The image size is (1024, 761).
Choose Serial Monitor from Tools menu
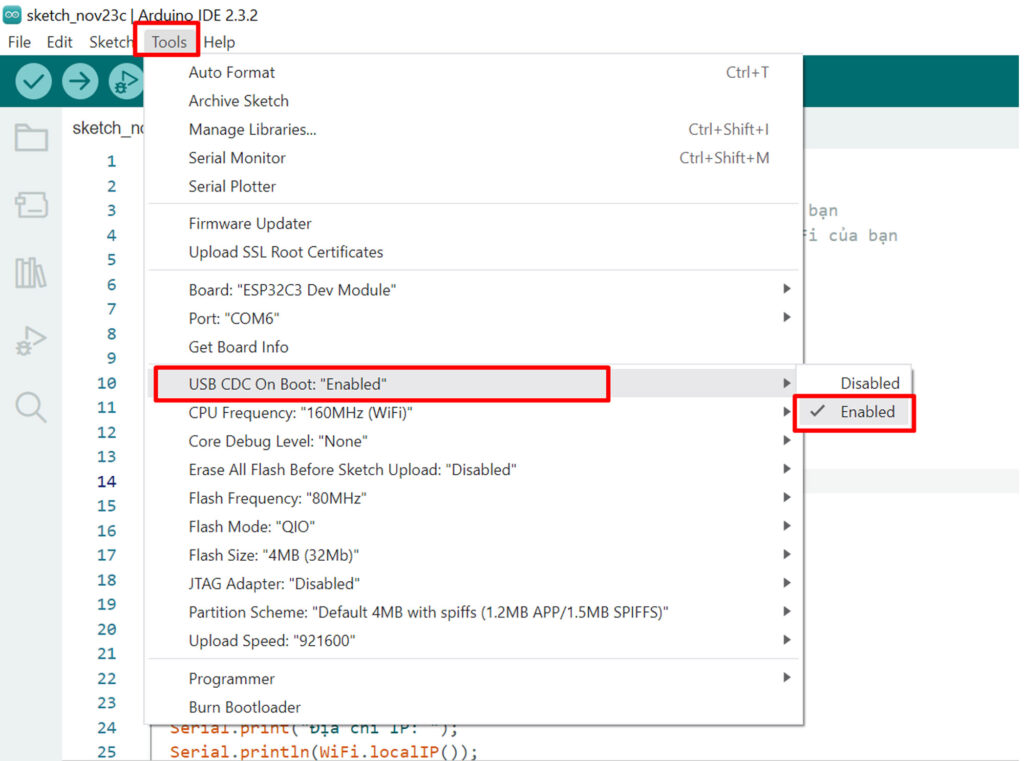[x=237, y=158]
